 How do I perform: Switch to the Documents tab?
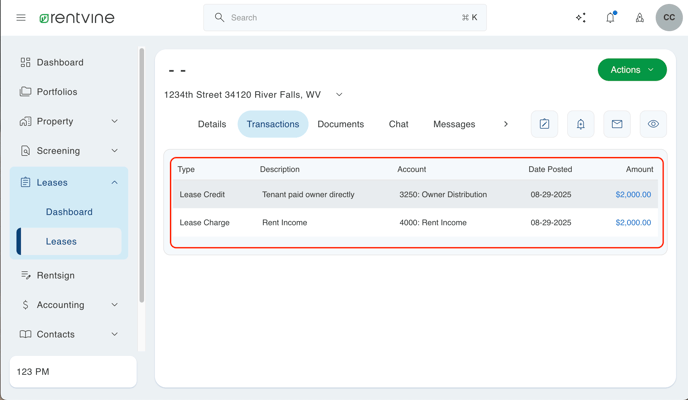pos(340,124)
